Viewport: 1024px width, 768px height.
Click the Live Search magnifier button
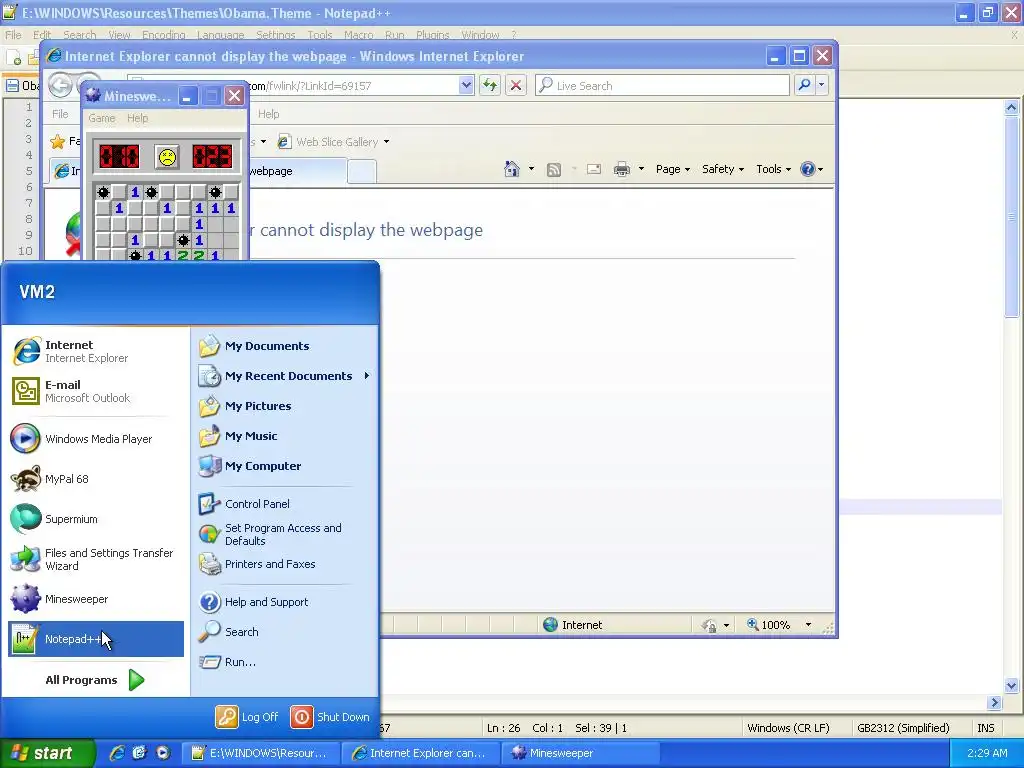[805, 85]
